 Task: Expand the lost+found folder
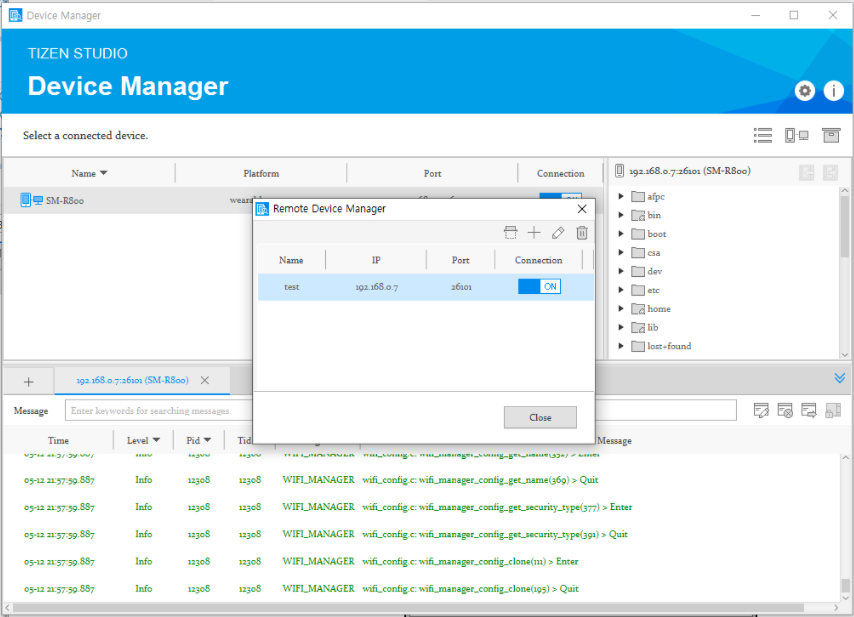tap(621, 346)
